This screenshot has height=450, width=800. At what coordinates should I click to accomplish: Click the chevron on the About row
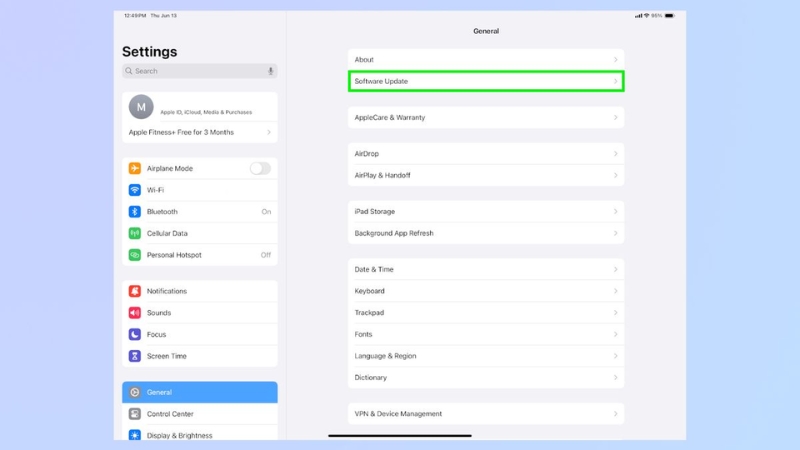[x=615, y=60]
